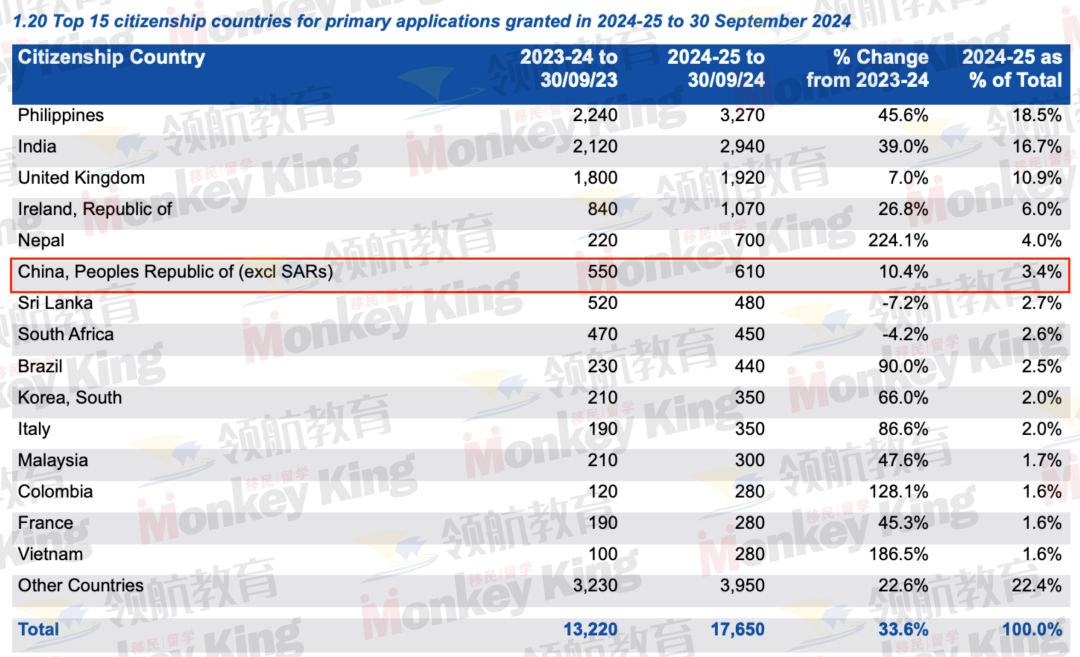Select the highlighted China, Peoples Republic row label
1080x657 pixels.
(175, 272)
